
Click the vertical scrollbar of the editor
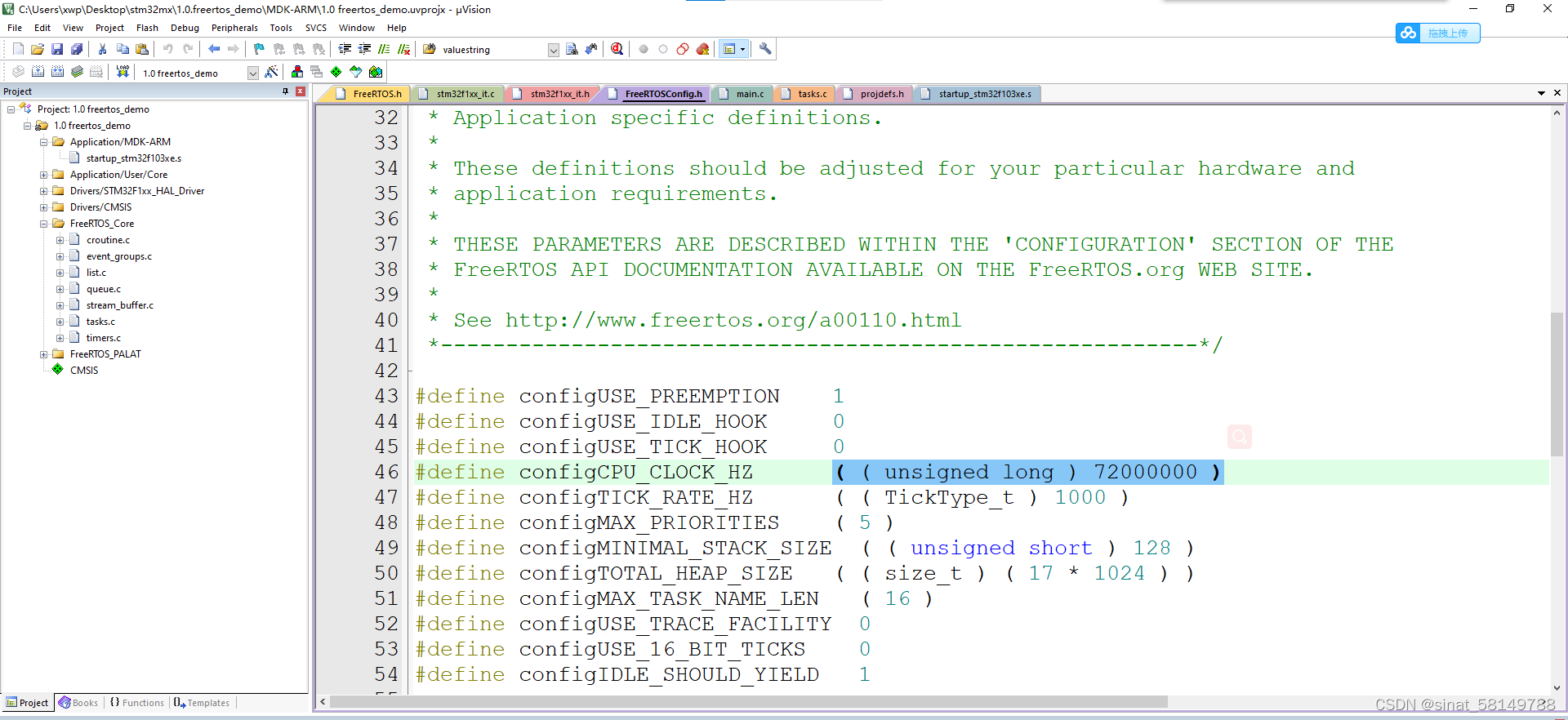coord(1557,384)
